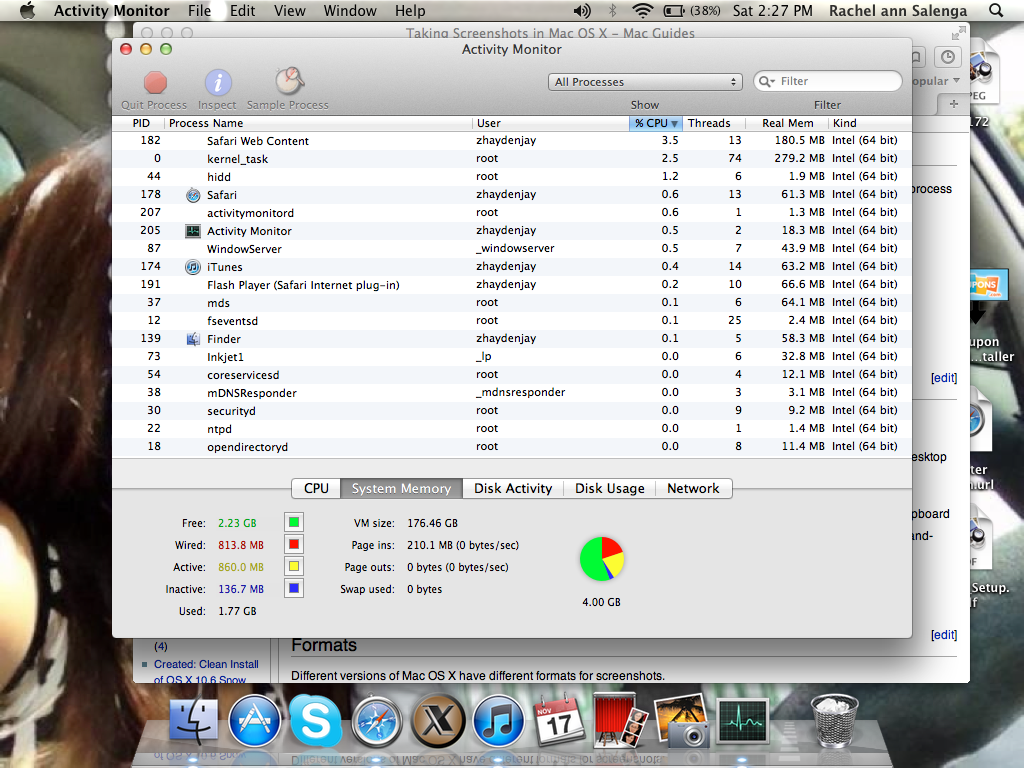Click the Activity Monitor icon in process list

[x=193, y=231]
